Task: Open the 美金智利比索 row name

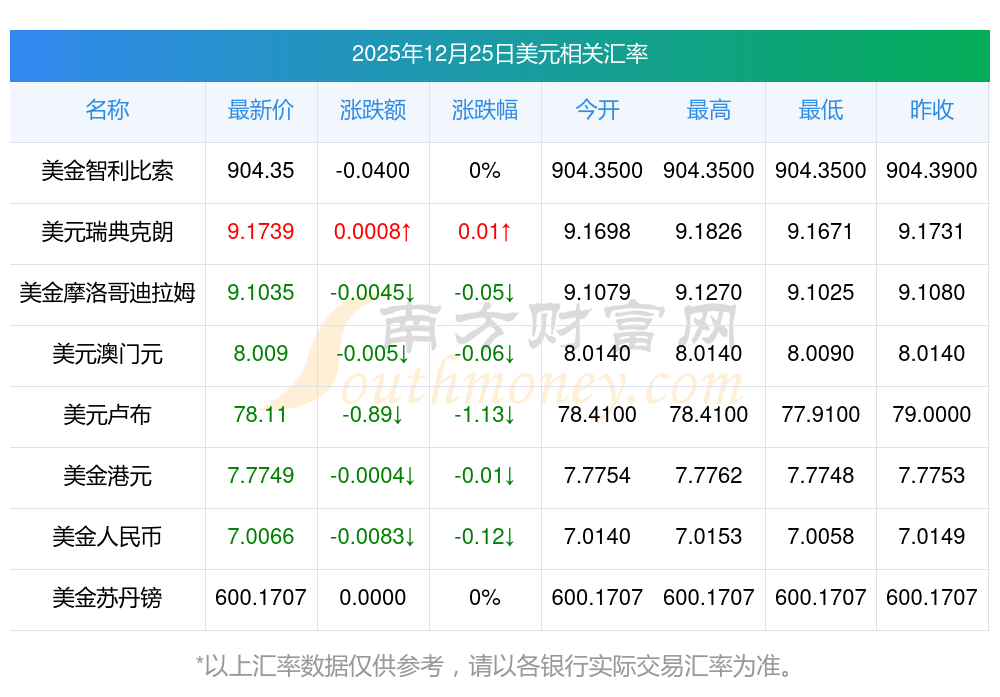Action: click(107, 171)
